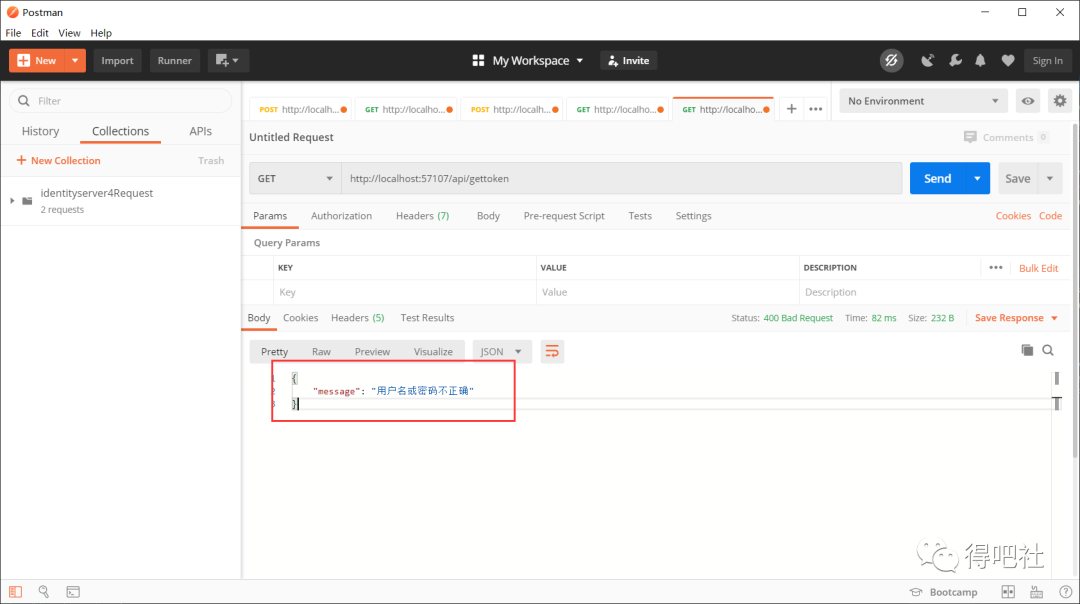Open the request Headers (7) tab

click(422, 216)
